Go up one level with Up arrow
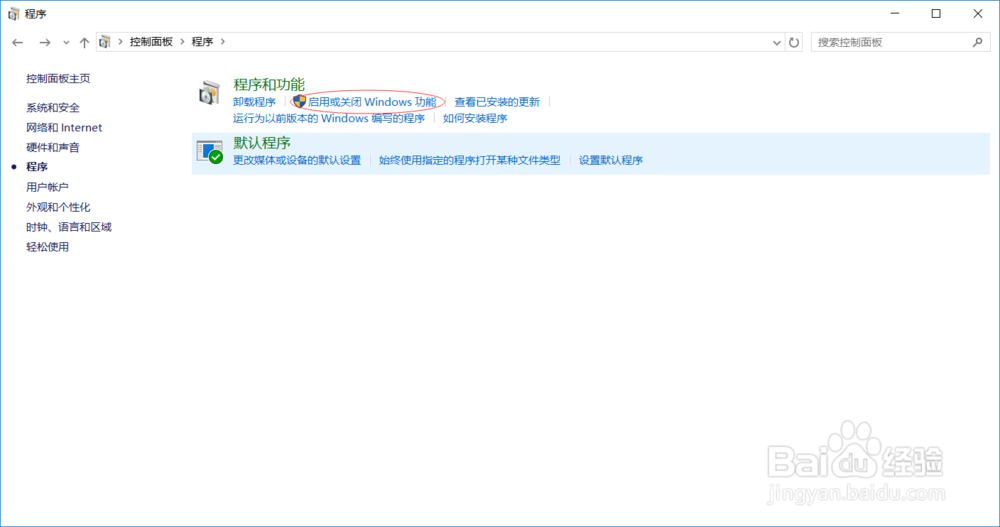The image size is (1000, 527). (84, 42)
